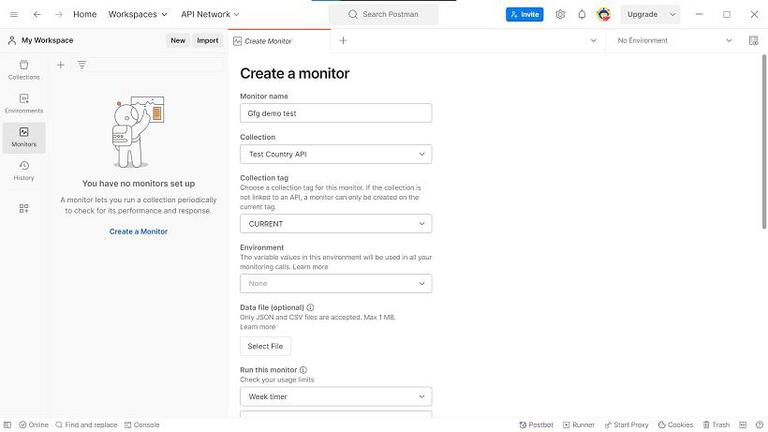The width and height of the screenshot is (768, 432).
Task: Open notifications bell icon
Action: point(582,15)
